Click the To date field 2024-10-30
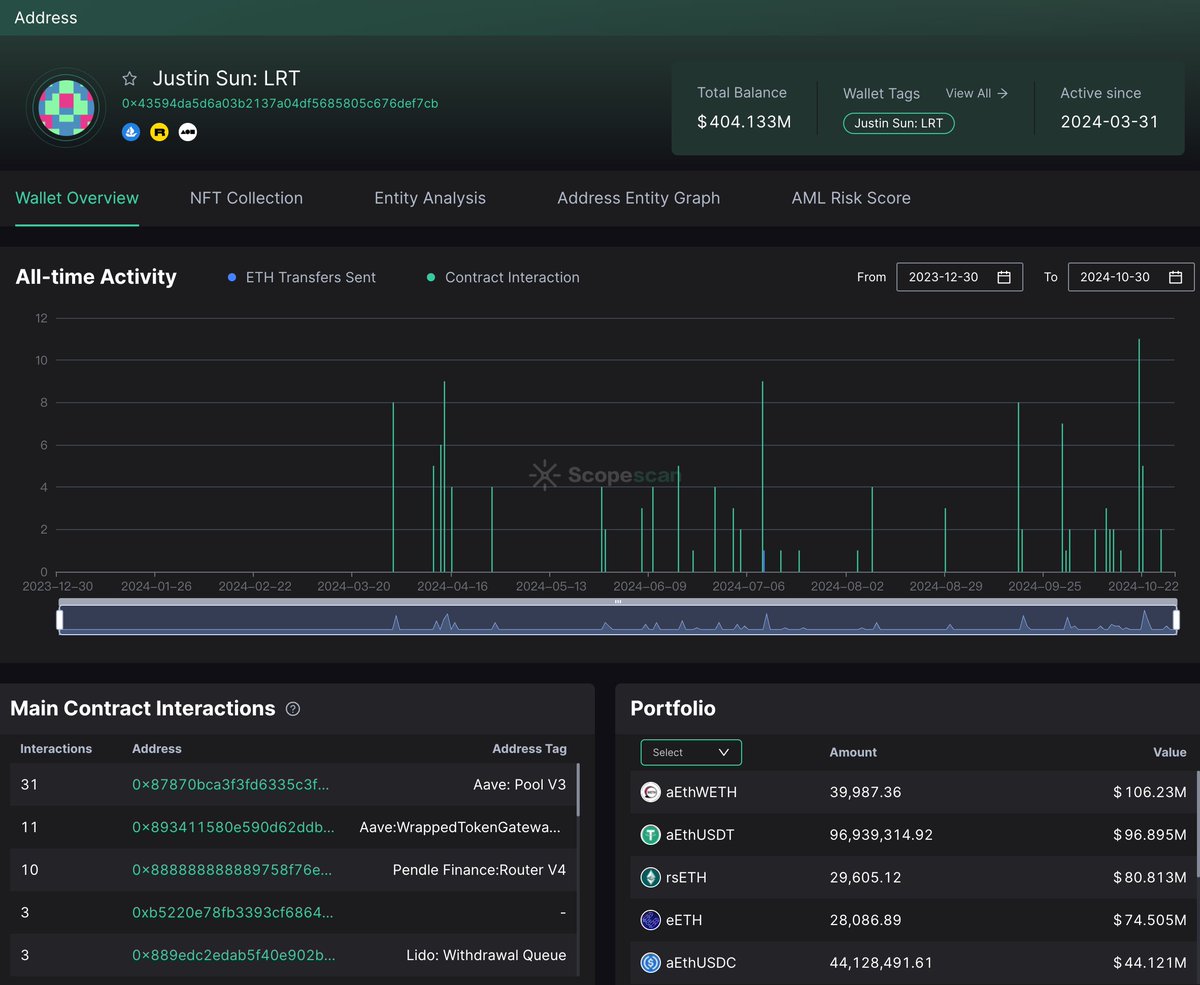The image size is (1200, 985). tap(1131, 277)
